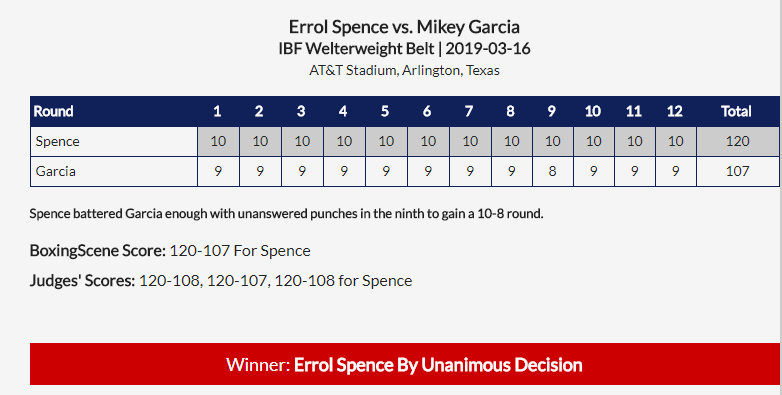Click Garcia's round 9 score of 8

pos(552,172)
